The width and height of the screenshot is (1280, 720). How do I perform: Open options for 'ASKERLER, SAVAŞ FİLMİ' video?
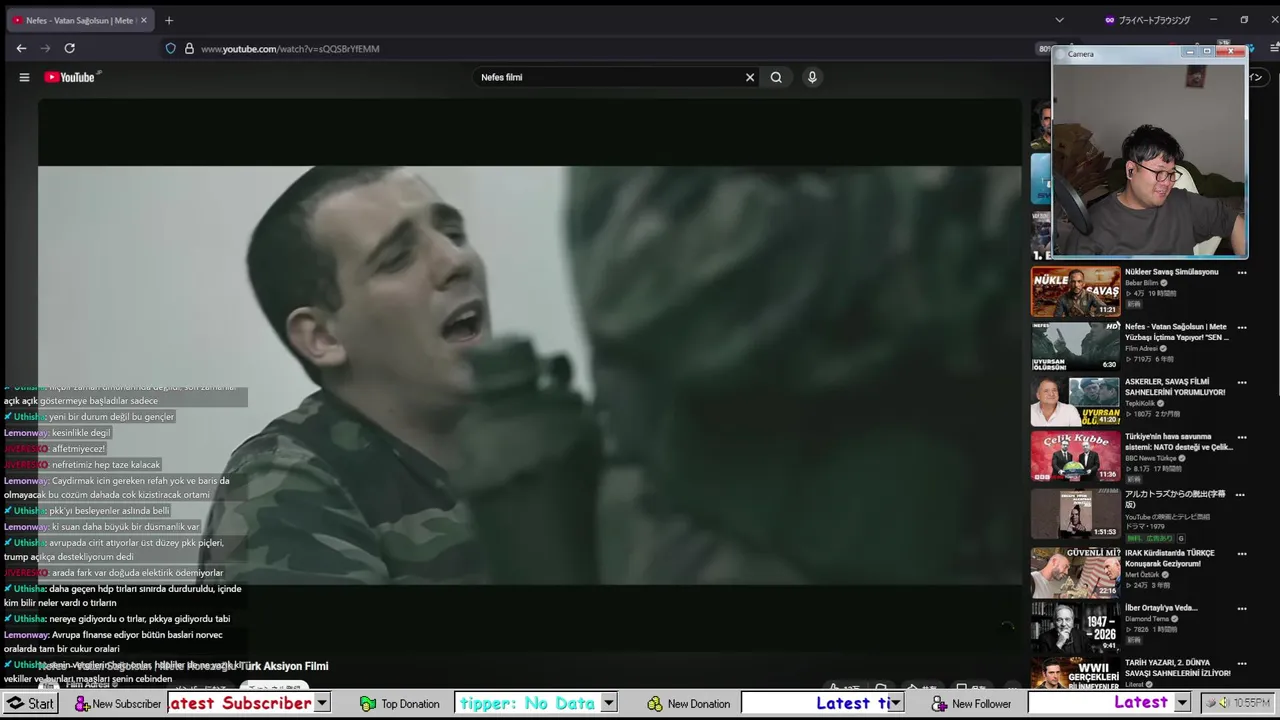coord(1242,382)
